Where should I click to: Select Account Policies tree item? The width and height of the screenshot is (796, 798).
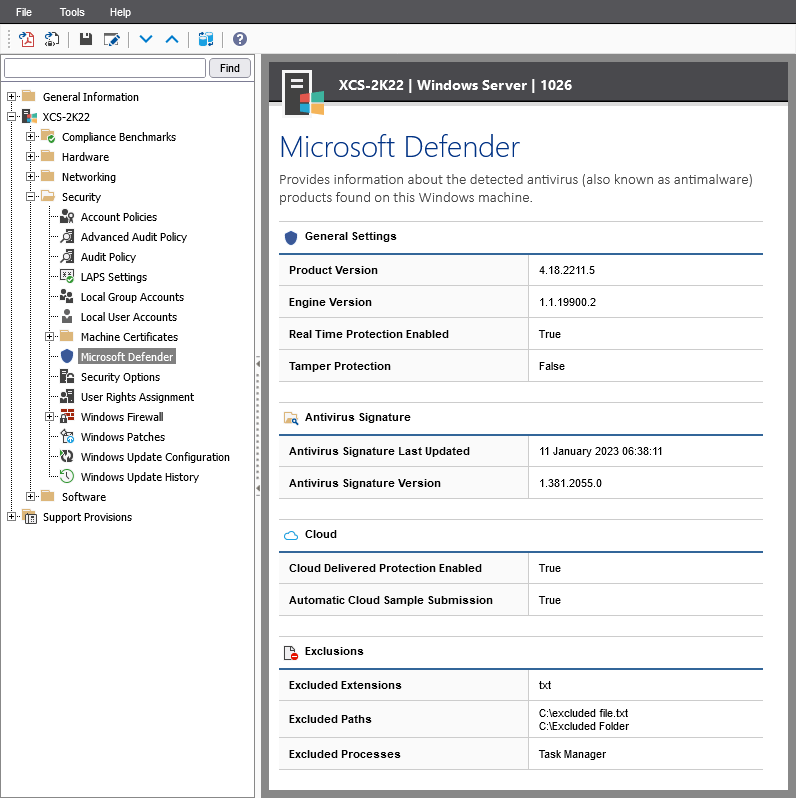[x=119, y=217]
